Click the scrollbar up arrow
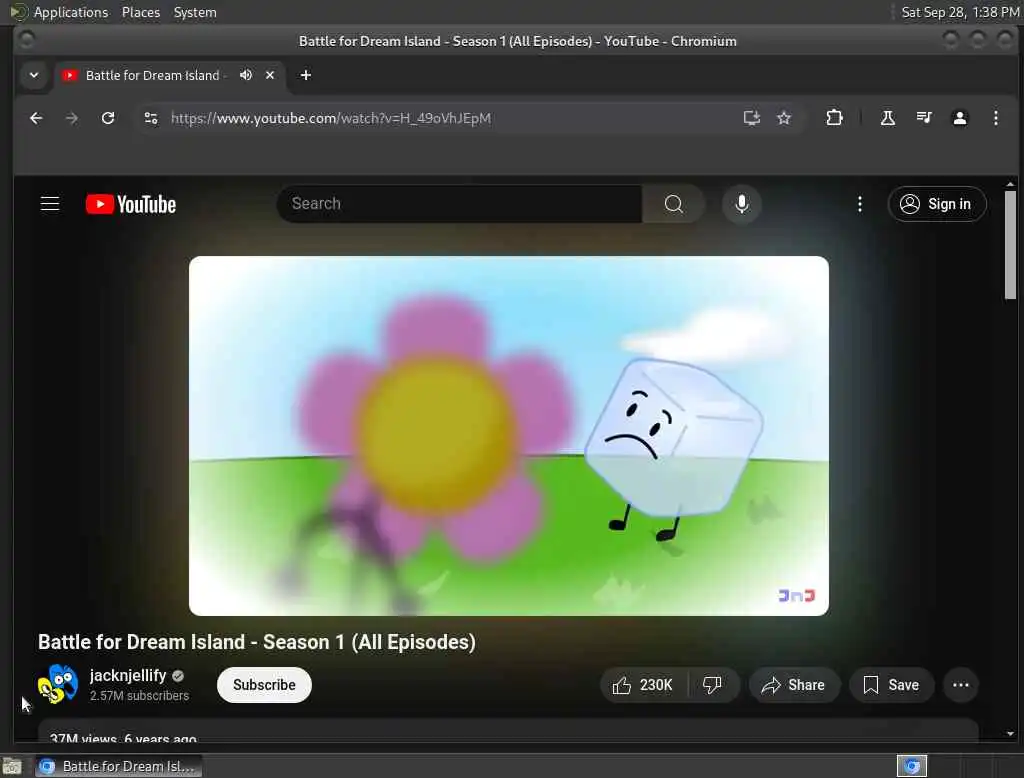Screen dimensions: 1024x778 tap(1010, 185)
